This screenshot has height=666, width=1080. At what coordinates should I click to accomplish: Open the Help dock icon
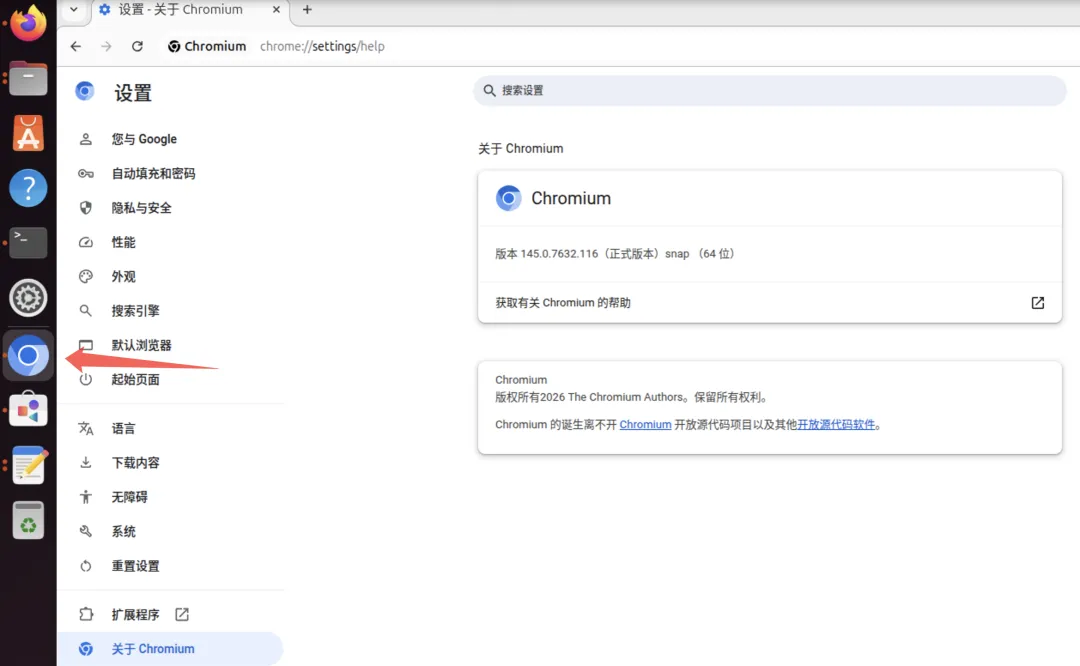[x=28, y=188]
